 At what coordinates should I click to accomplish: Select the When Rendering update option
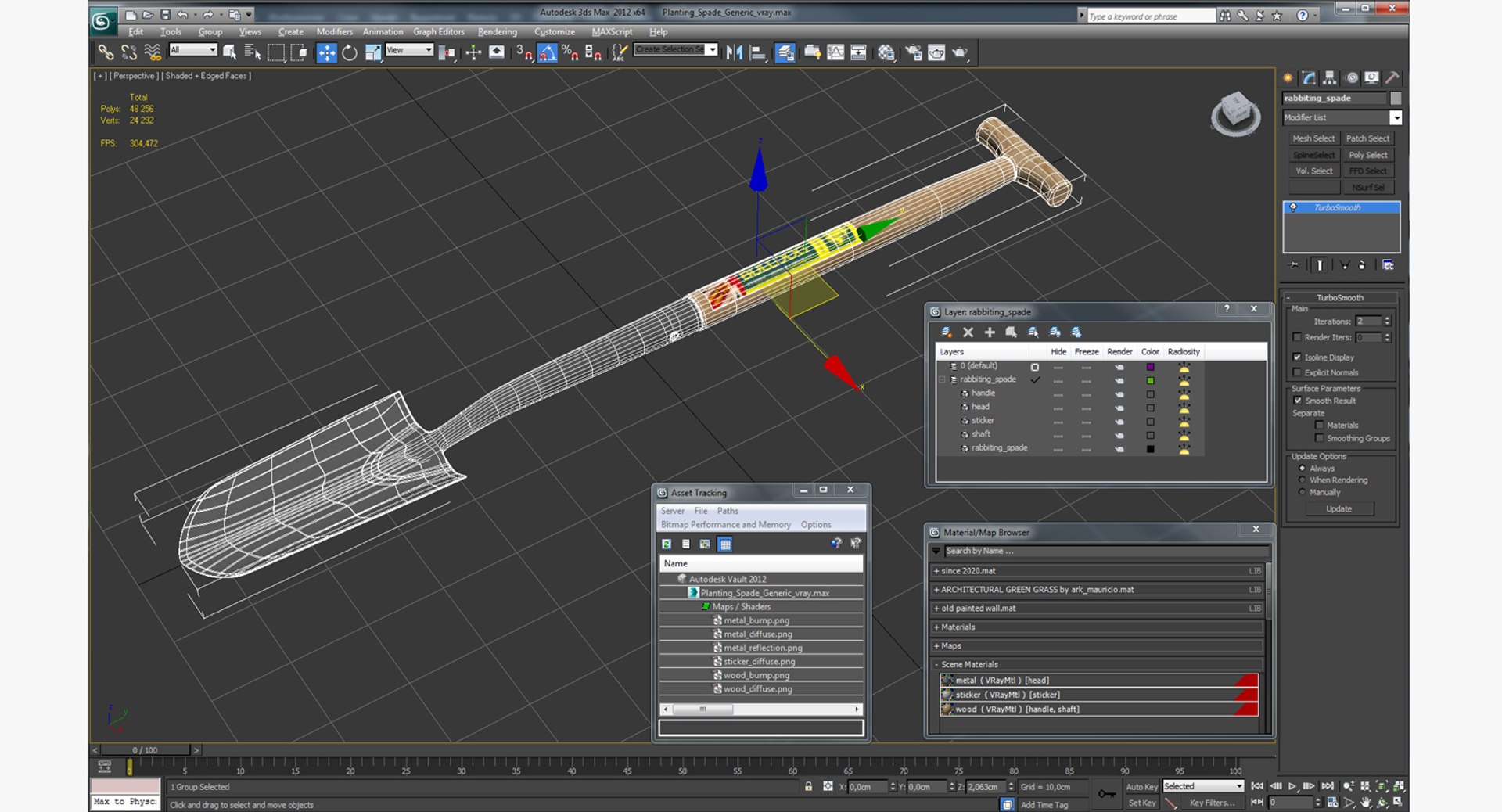[1302, 480]
